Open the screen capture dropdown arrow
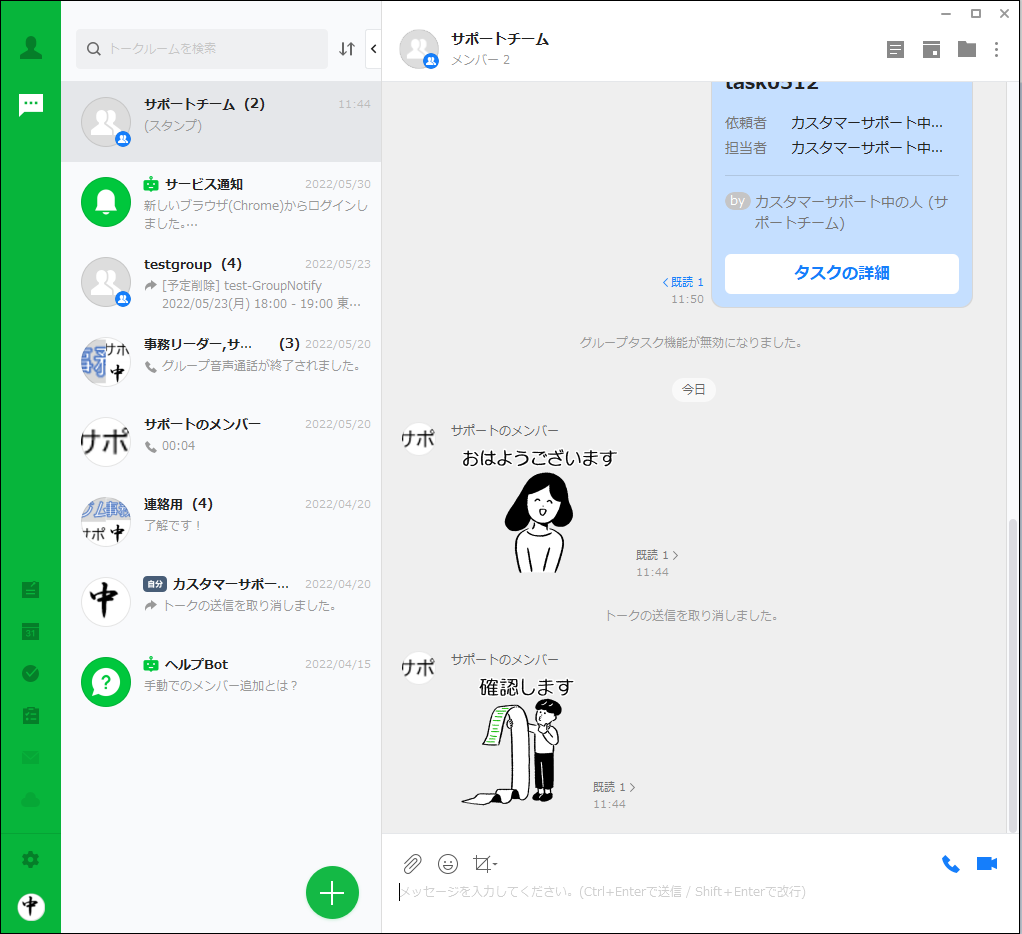The image size is (1022, 934). (494, 864)
